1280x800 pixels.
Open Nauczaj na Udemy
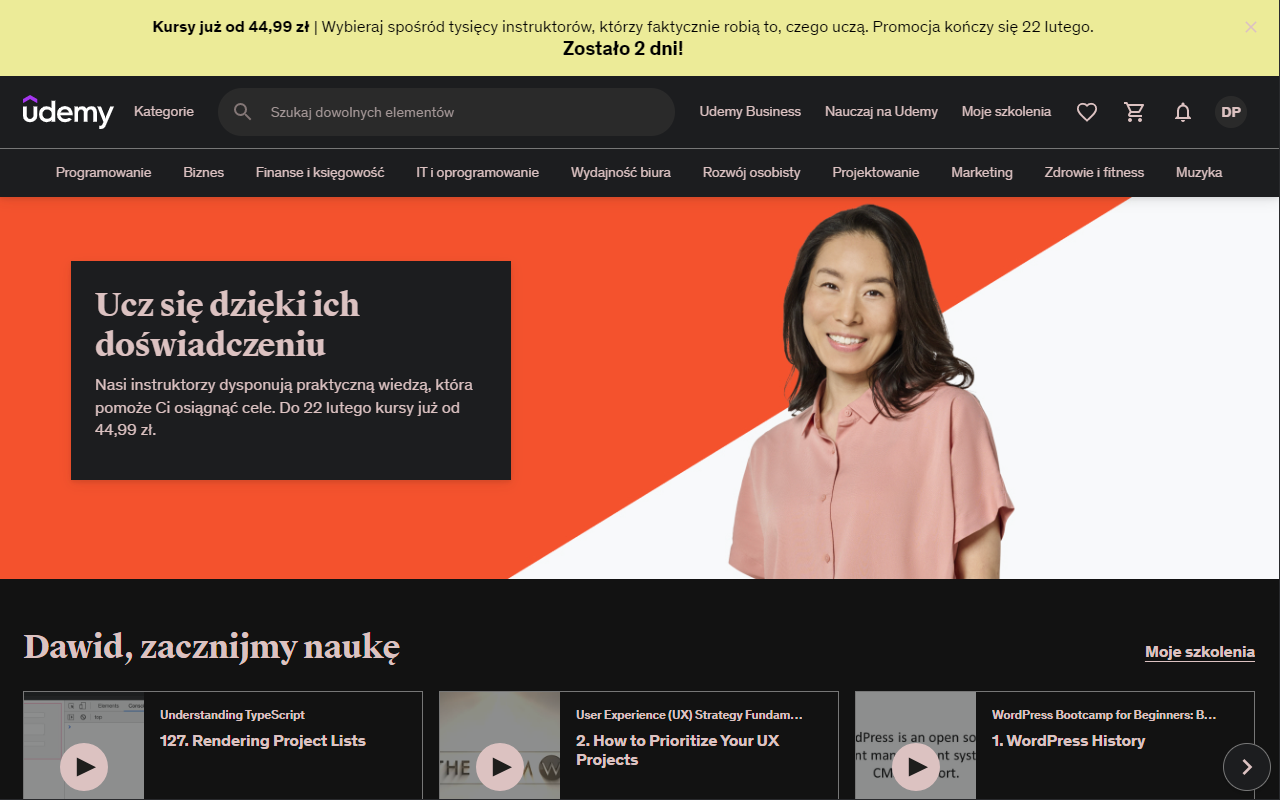(x=881, y=112)
